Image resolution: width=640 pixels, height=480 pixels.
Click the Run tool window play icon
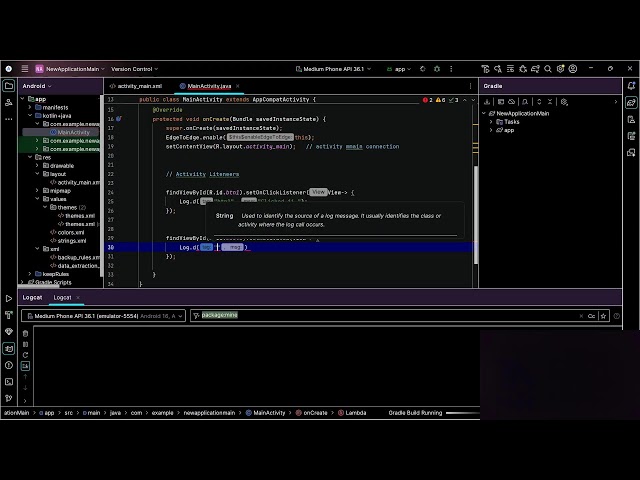coord(9,298)
